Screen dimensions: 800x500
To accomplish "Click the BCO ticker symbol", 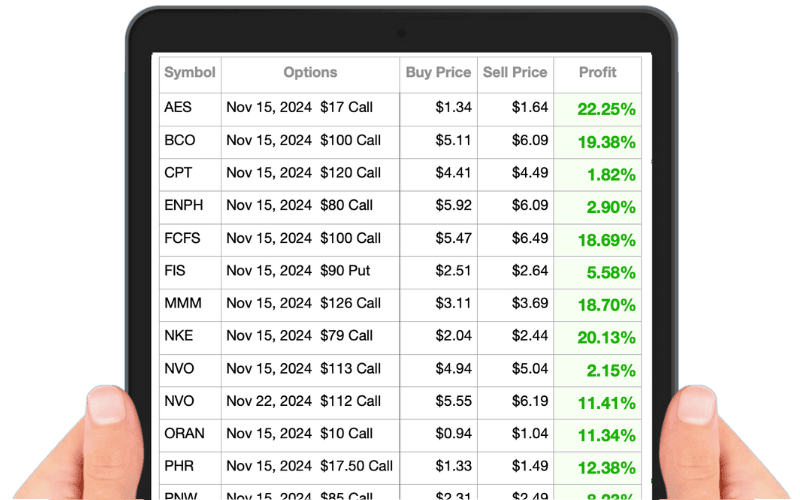I will pyautogui.click(x=180, y=140).
